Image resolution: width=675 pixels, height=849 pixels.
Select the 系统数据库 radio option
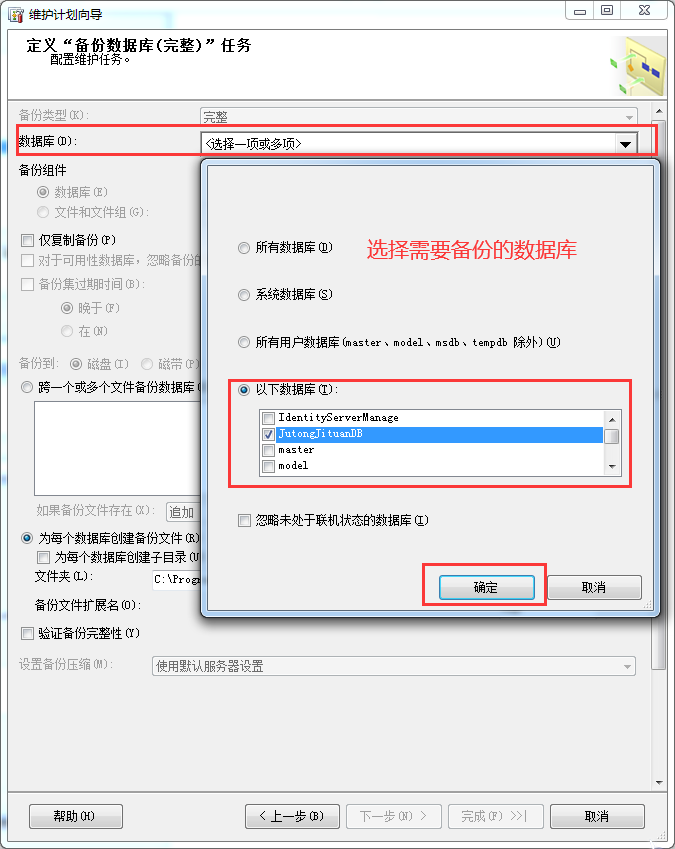tap(244, 295)
